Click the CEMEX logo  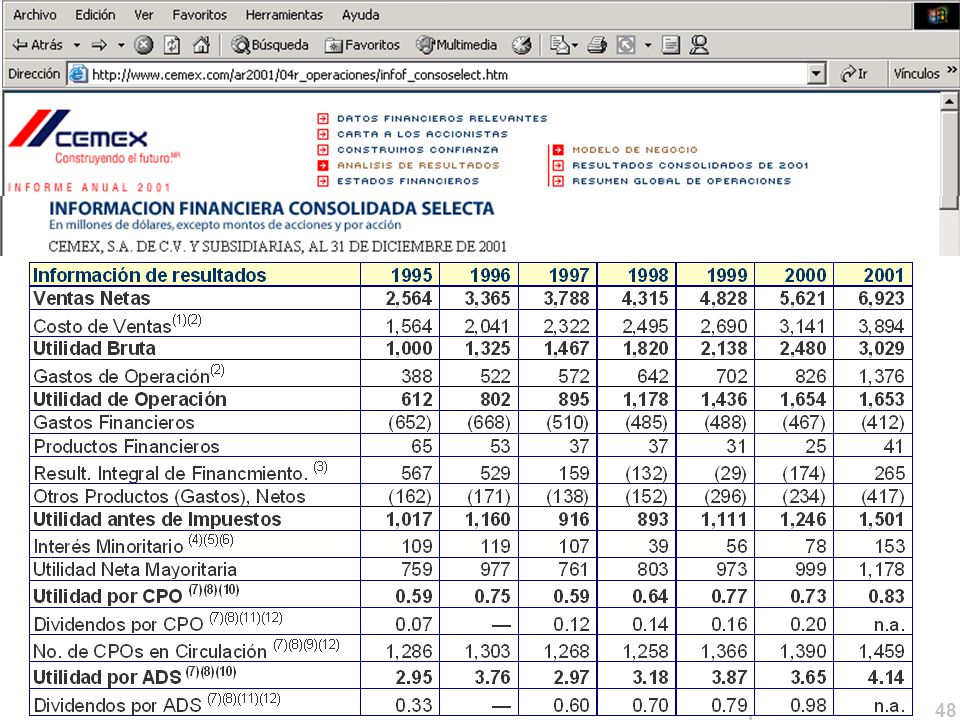78,129
